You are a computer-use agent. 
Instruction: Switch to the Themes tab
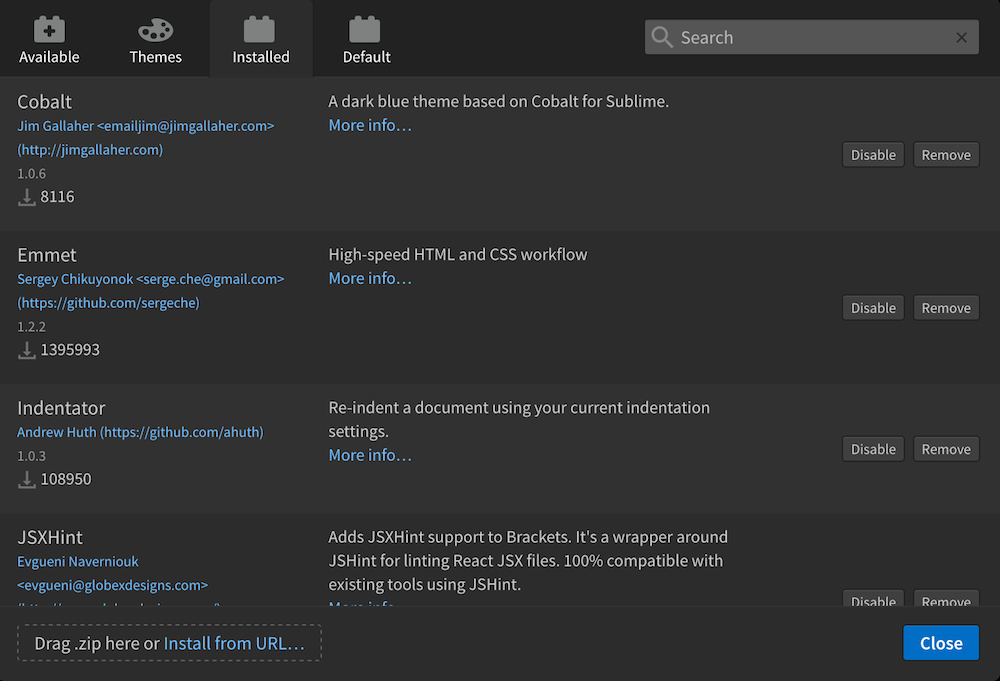tap(155, 40)
